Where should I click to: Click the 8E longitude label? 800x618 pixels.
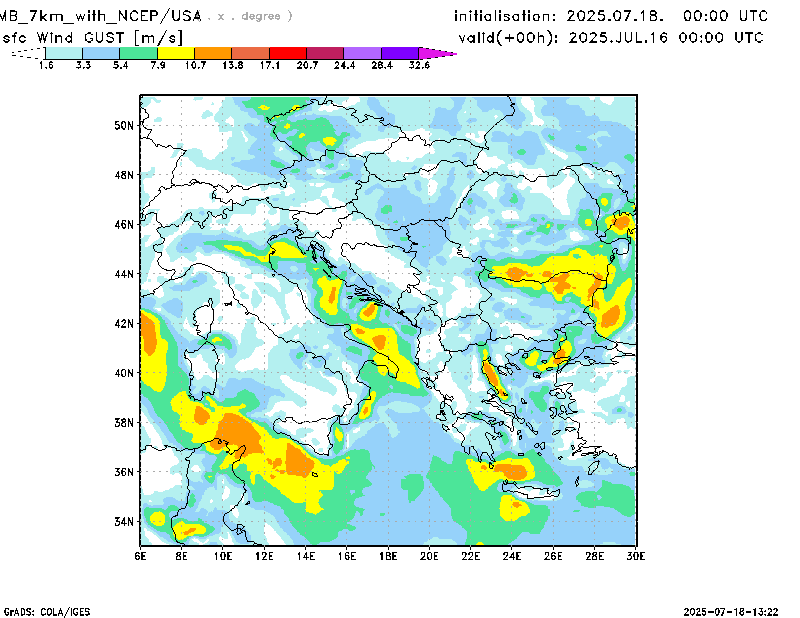pos(182,556)
